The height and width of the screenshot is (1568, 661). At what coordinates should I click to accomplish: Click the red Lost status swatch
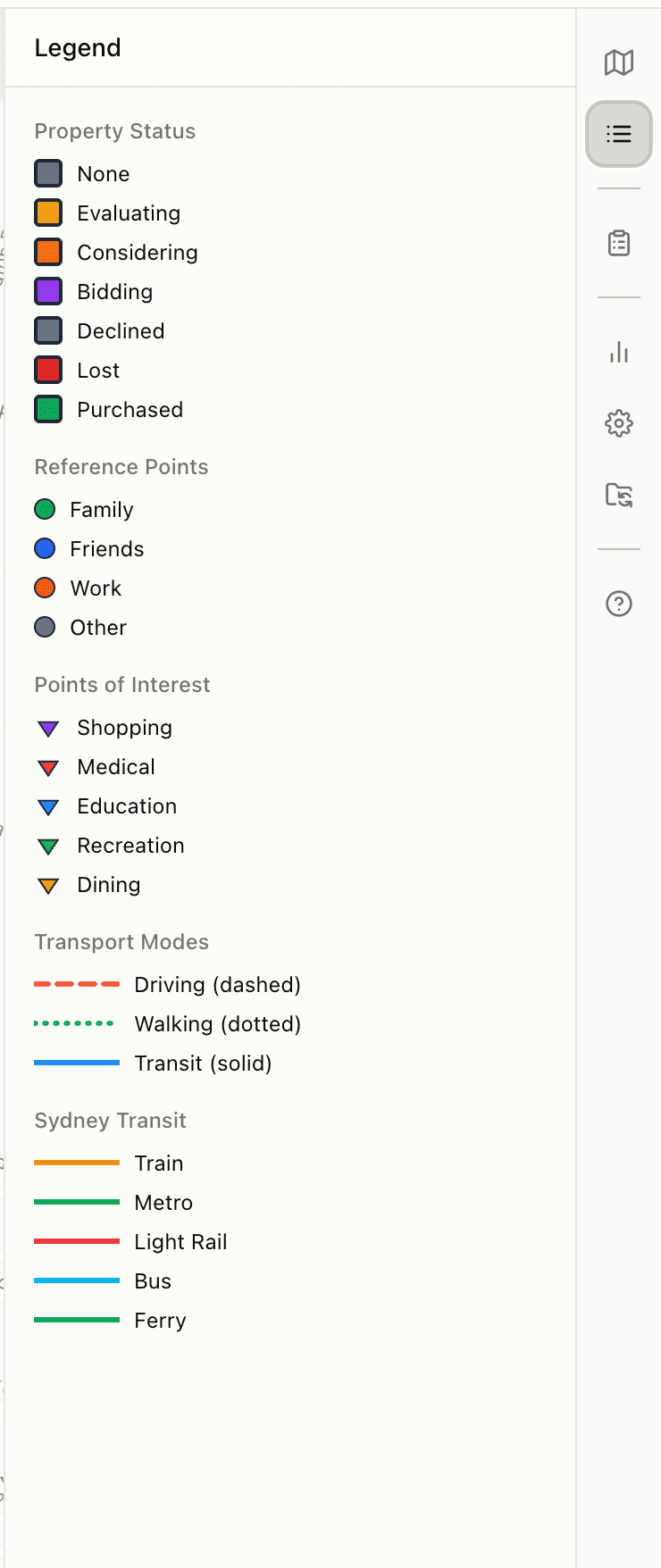coord(48,371)
